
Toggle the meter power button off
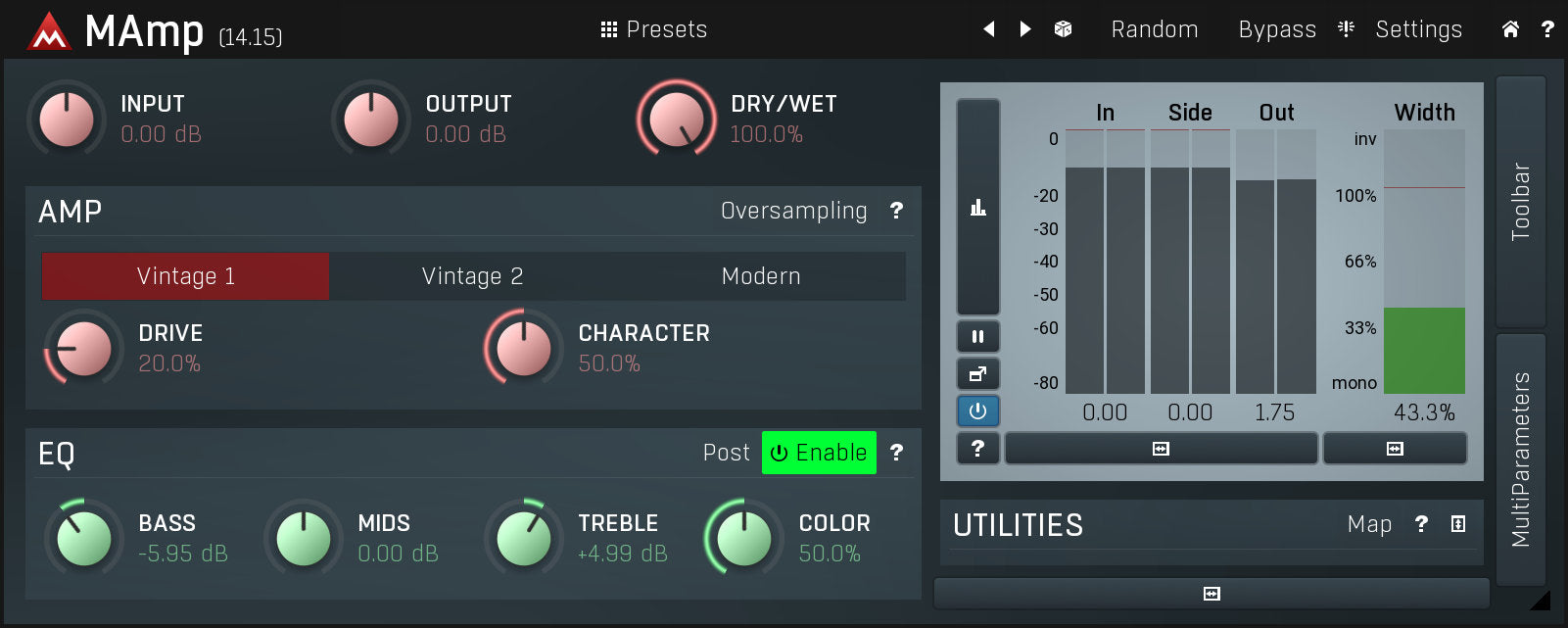pyautogui.click(x=977, y=411)
